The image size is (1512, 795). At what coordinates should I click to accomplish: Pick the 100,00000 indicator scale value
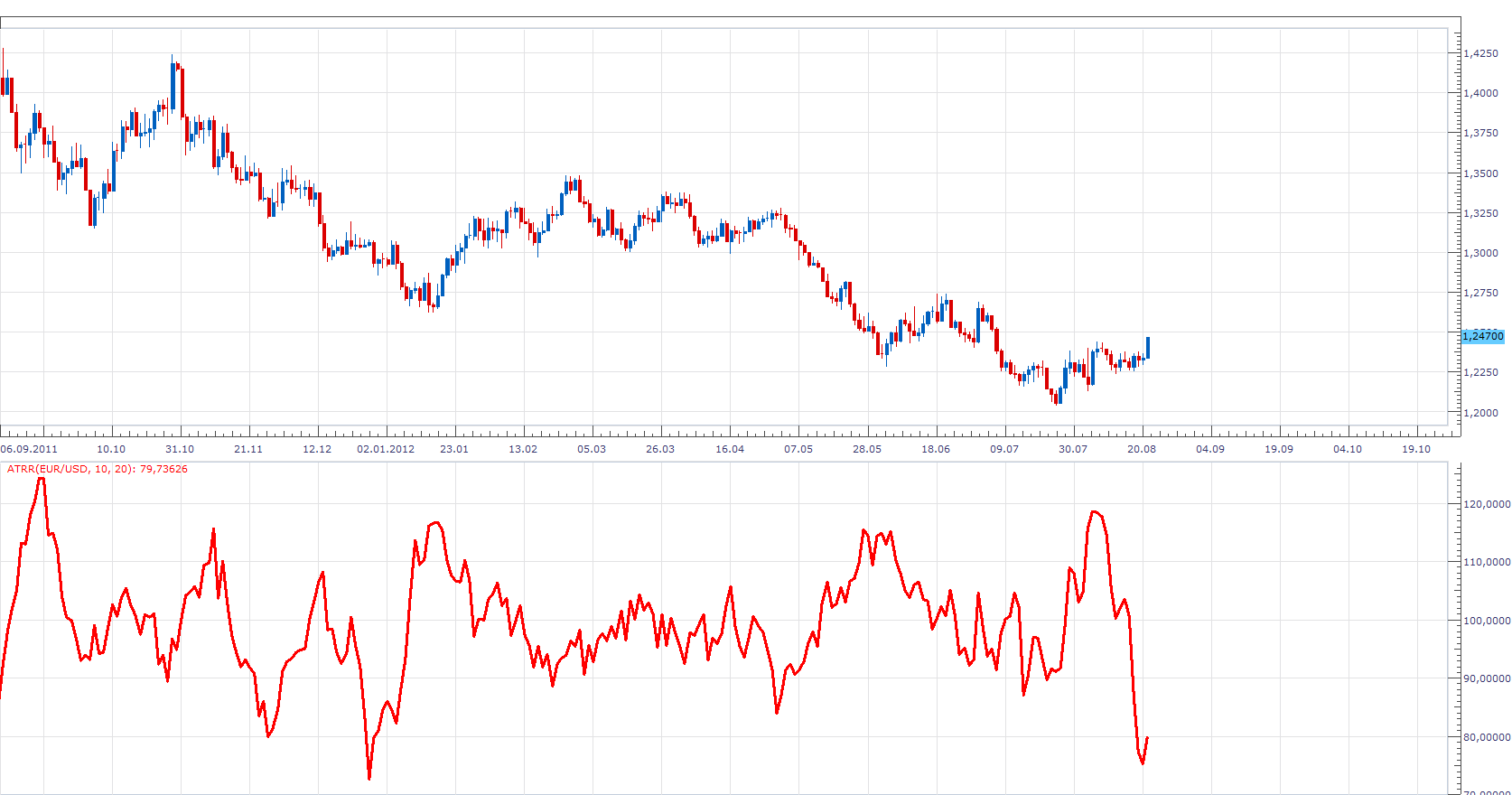pos(1487,621)
